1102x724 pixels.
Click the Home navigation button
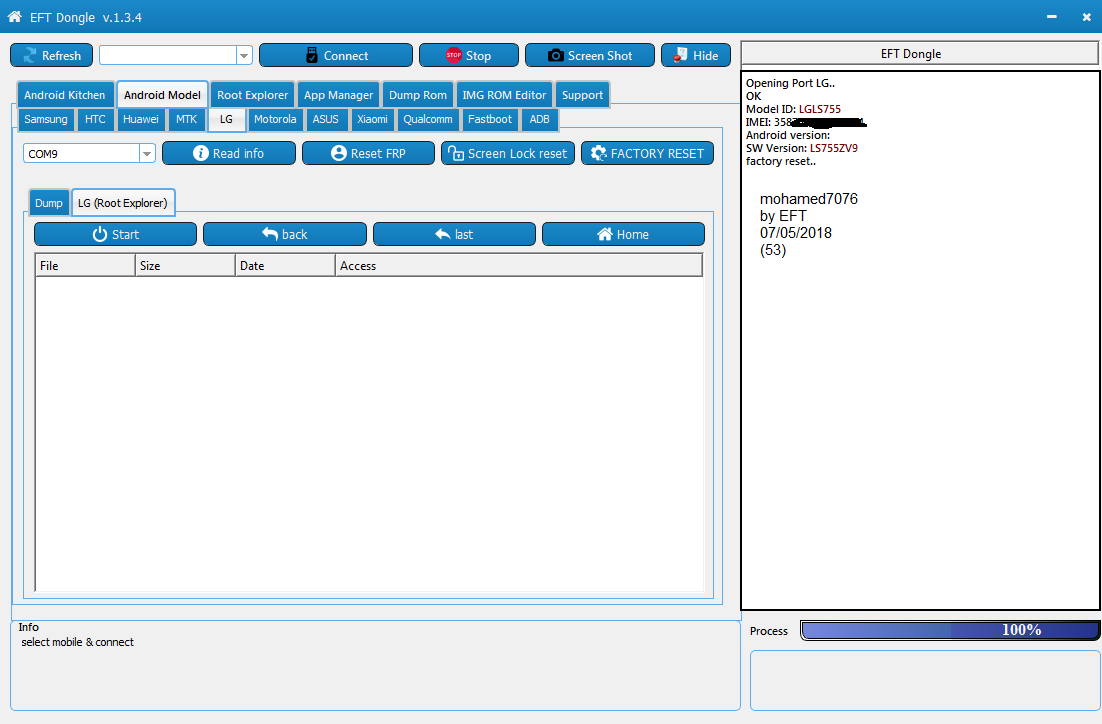623,234
